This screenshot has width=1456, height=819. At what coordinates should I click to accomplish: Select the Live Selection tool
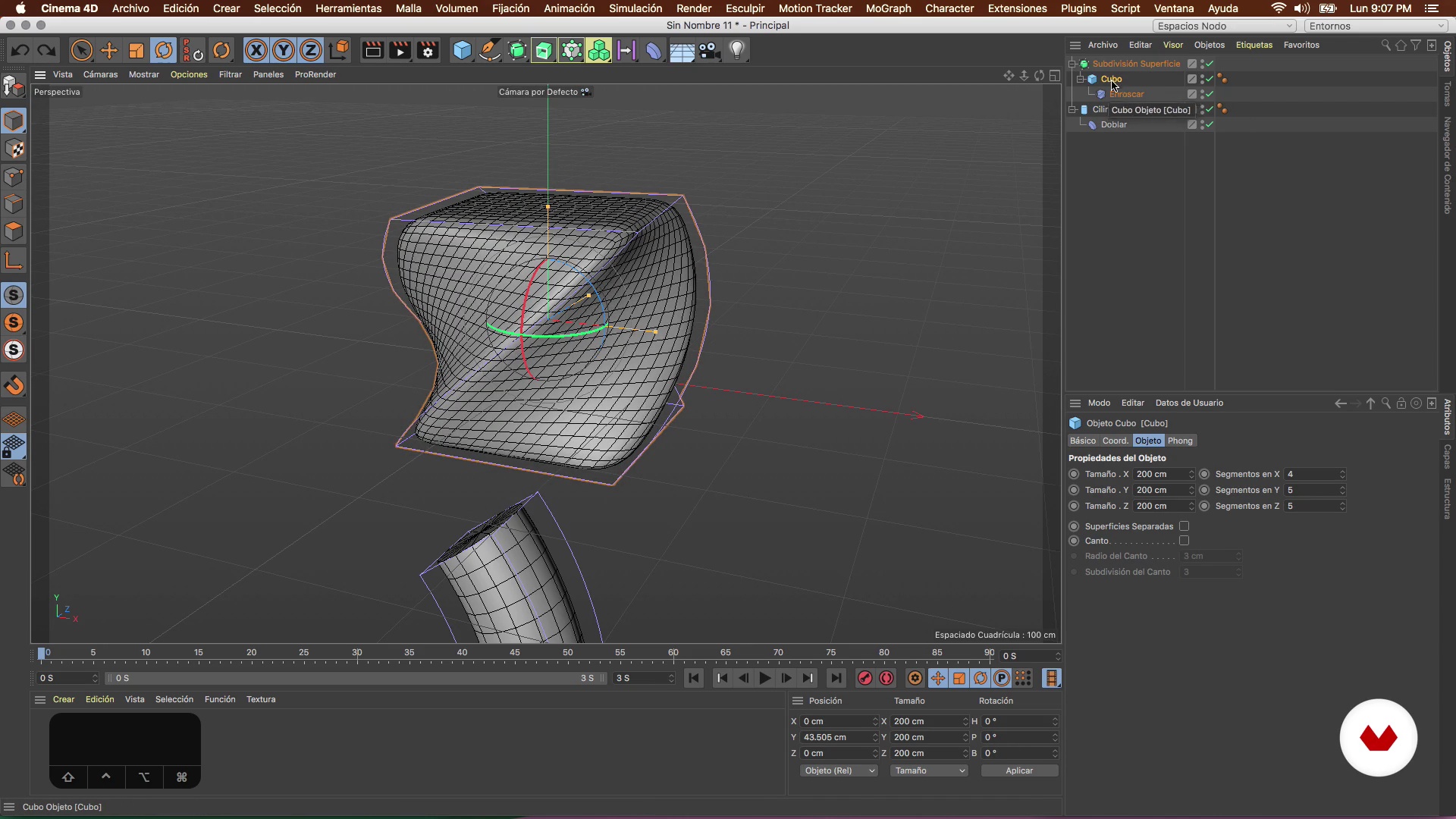coord(81,51)
